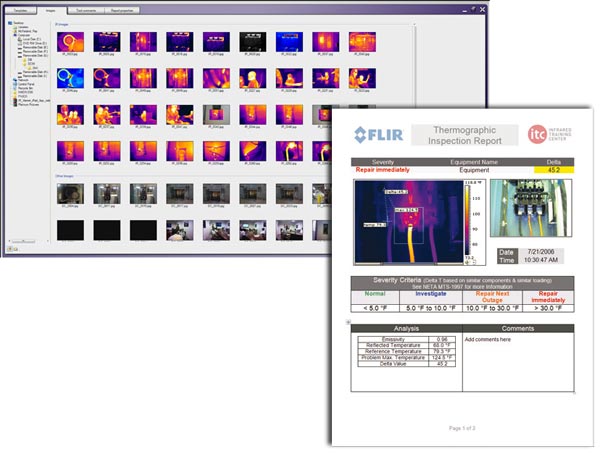Click the visual photo of the breakers
Viewport: 600px width, 454px height.
tap(531, 208)
